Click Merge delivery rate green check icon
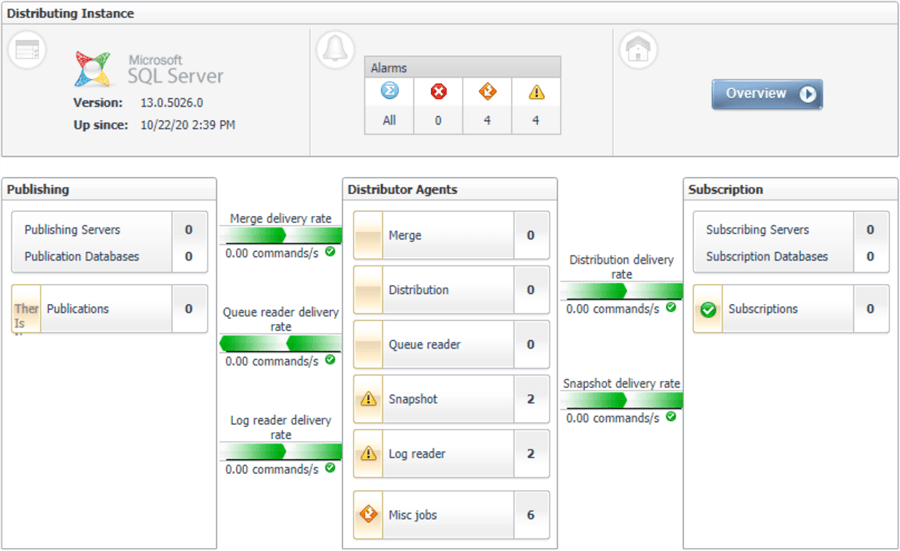The height and width of the screenshot is (551, 900). coord(330,251)
